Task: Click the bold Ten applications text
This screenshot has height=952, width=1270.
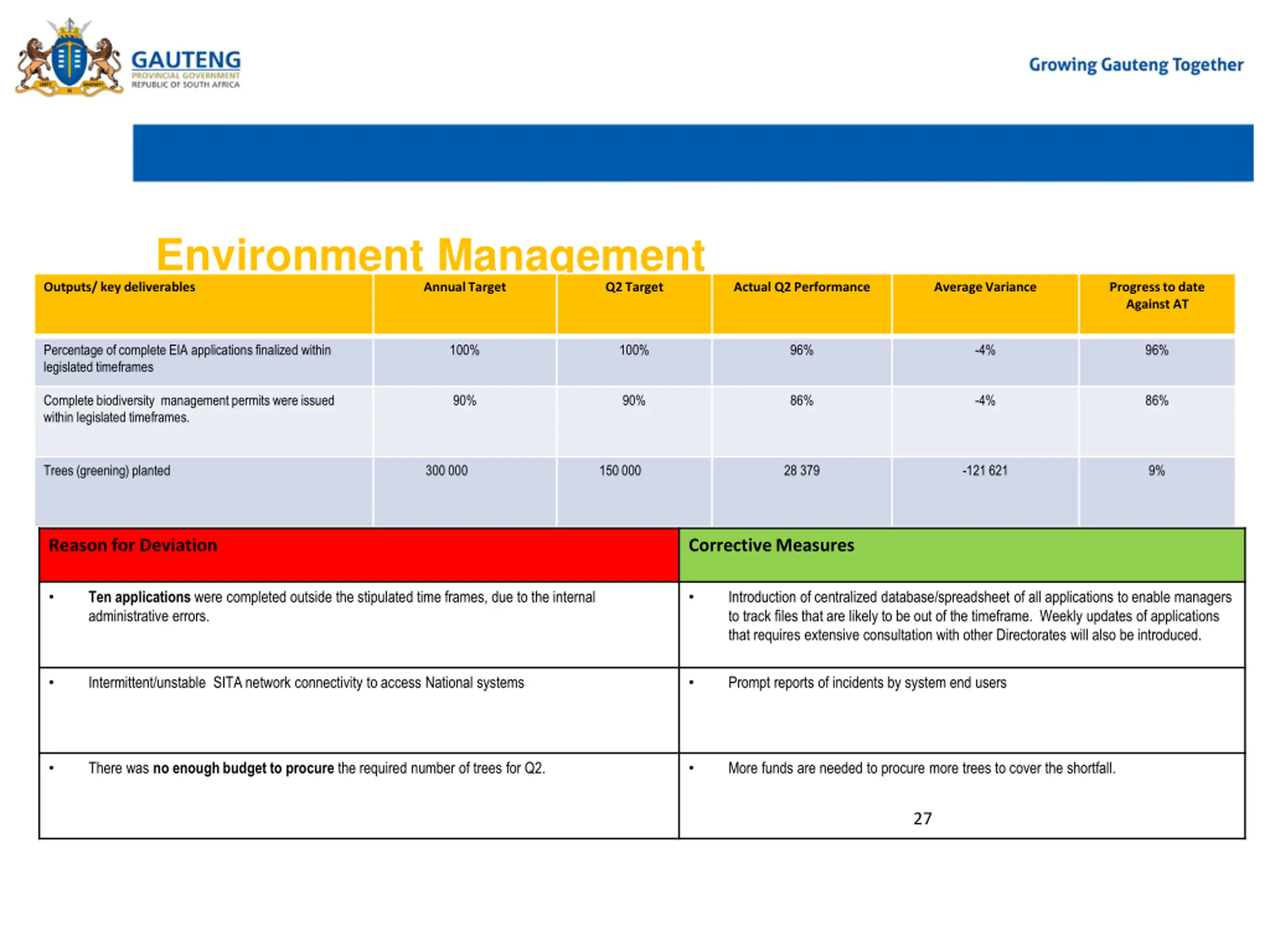Action: (139, 597)
